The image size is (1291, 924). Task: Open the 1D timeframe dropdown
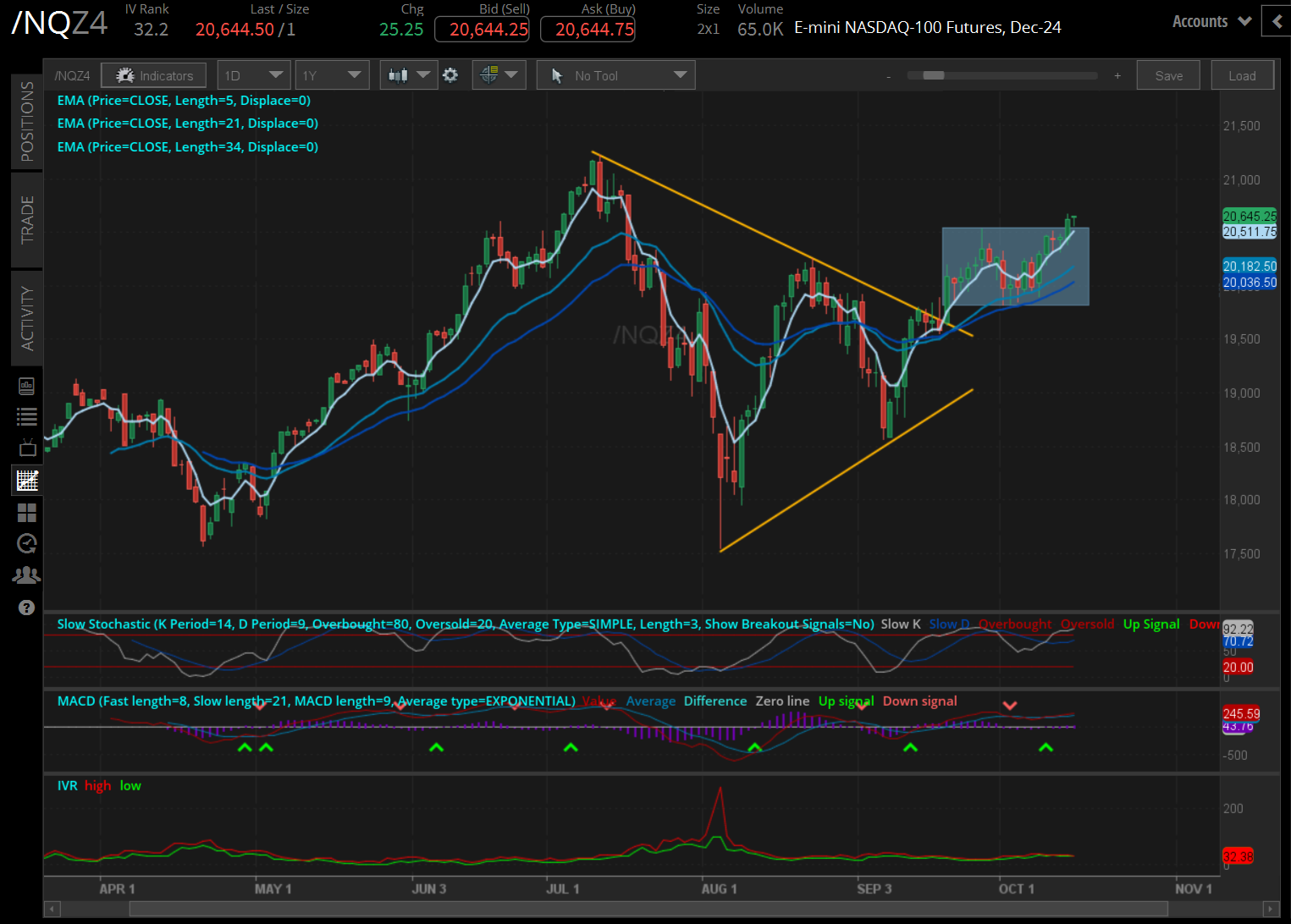point(253,74)
